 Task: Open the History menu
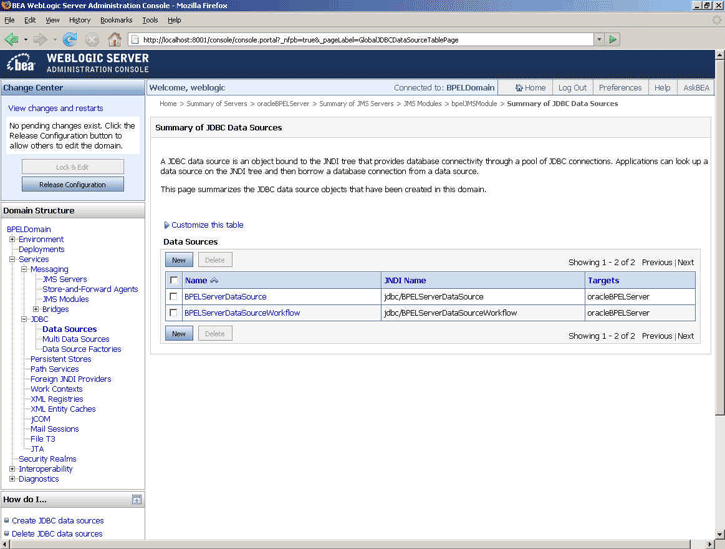coord(80,20)
